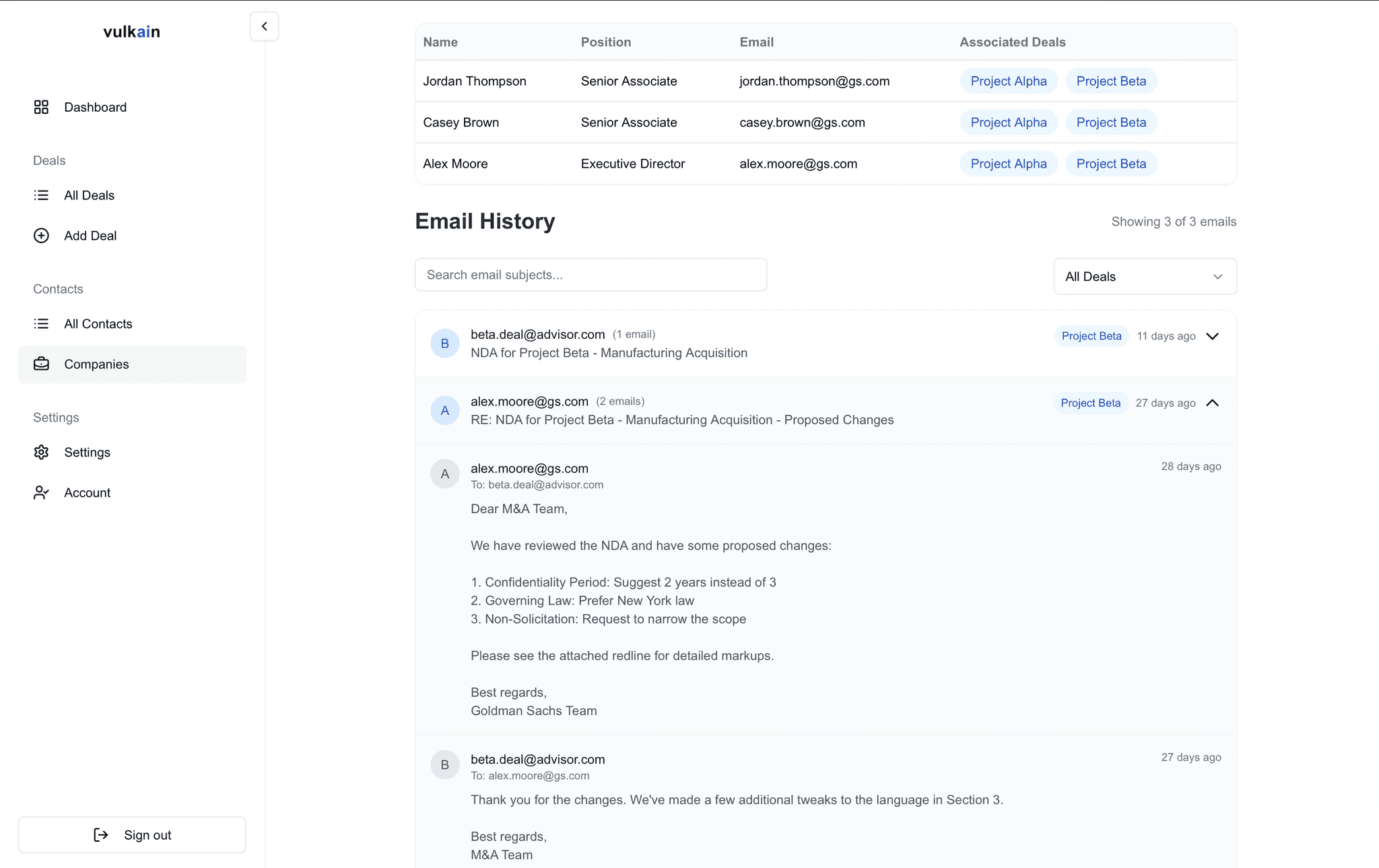
Task: Click the Companies briefcase icon
Action: (41, 364)
